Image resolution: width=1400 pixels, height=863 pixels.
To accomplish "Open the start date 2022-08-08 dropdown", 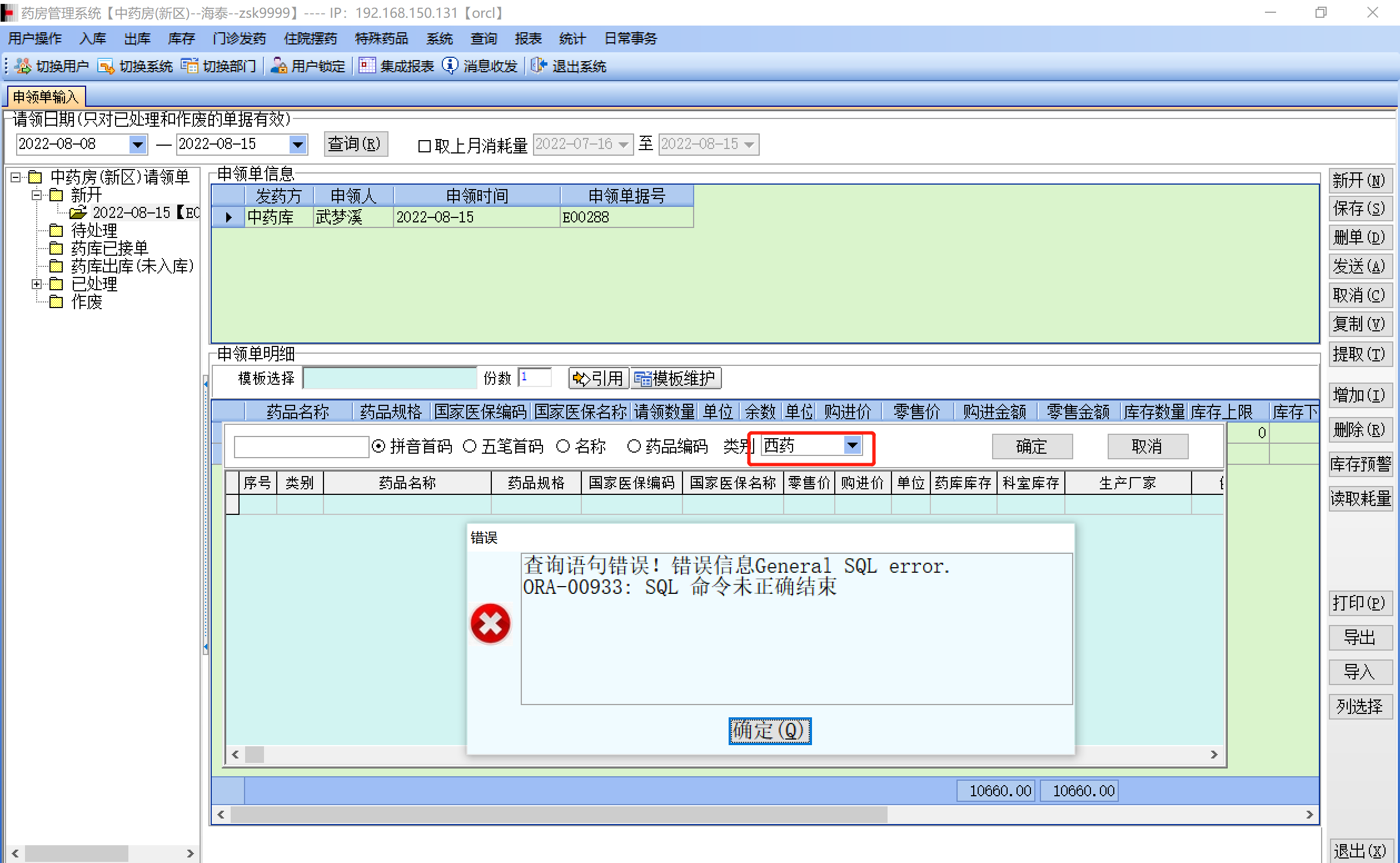I will [137, 145].
